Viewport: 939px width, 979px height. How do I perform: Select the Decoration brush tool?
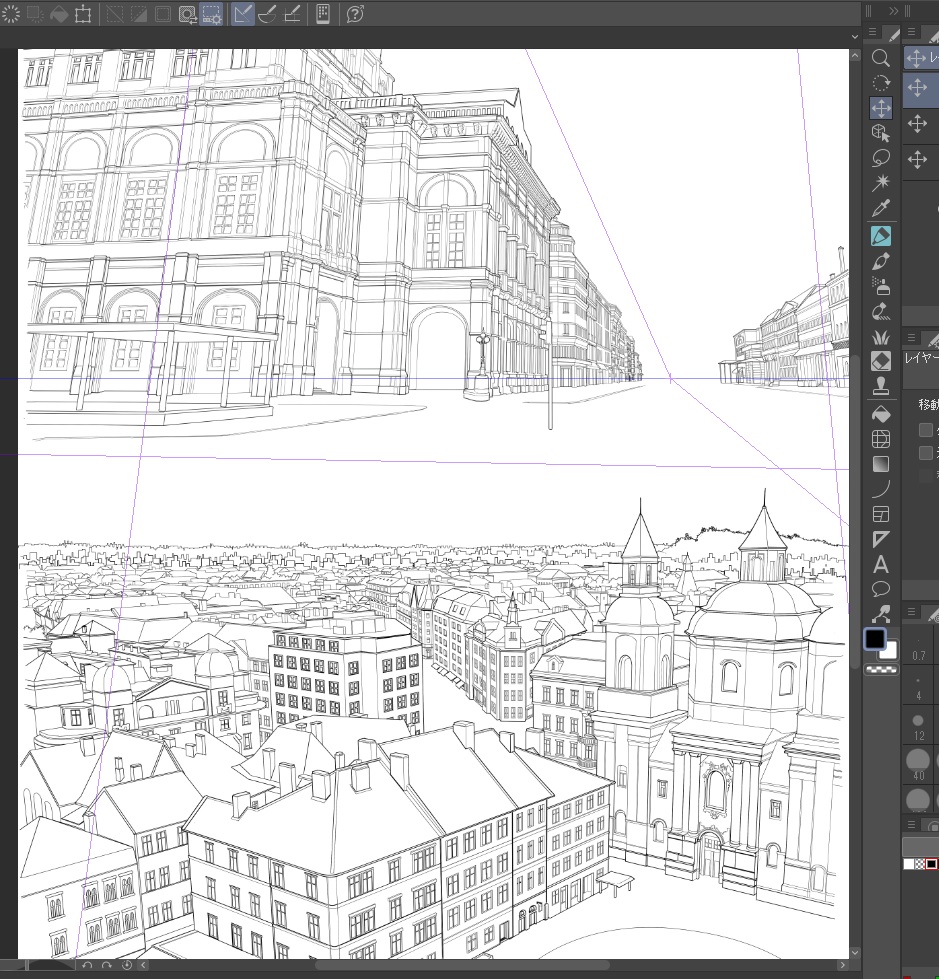click(881, 311)
